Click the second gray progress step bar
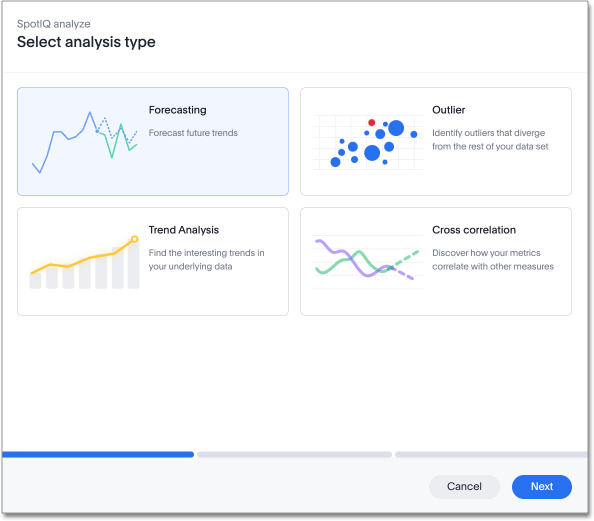Viewport: 594px width, 521px height. (294, 454)
